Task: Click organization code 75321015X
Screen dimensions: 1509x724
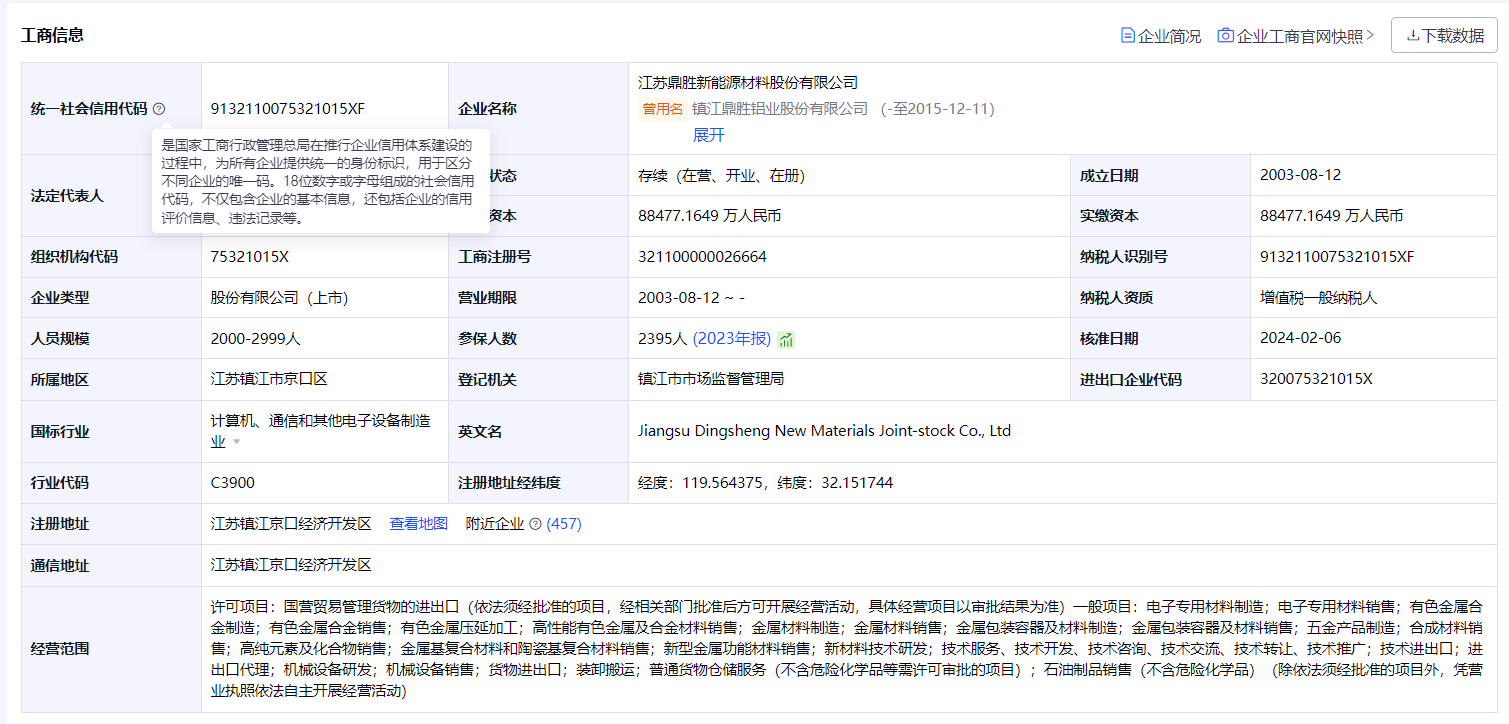Action: point(249,257)
